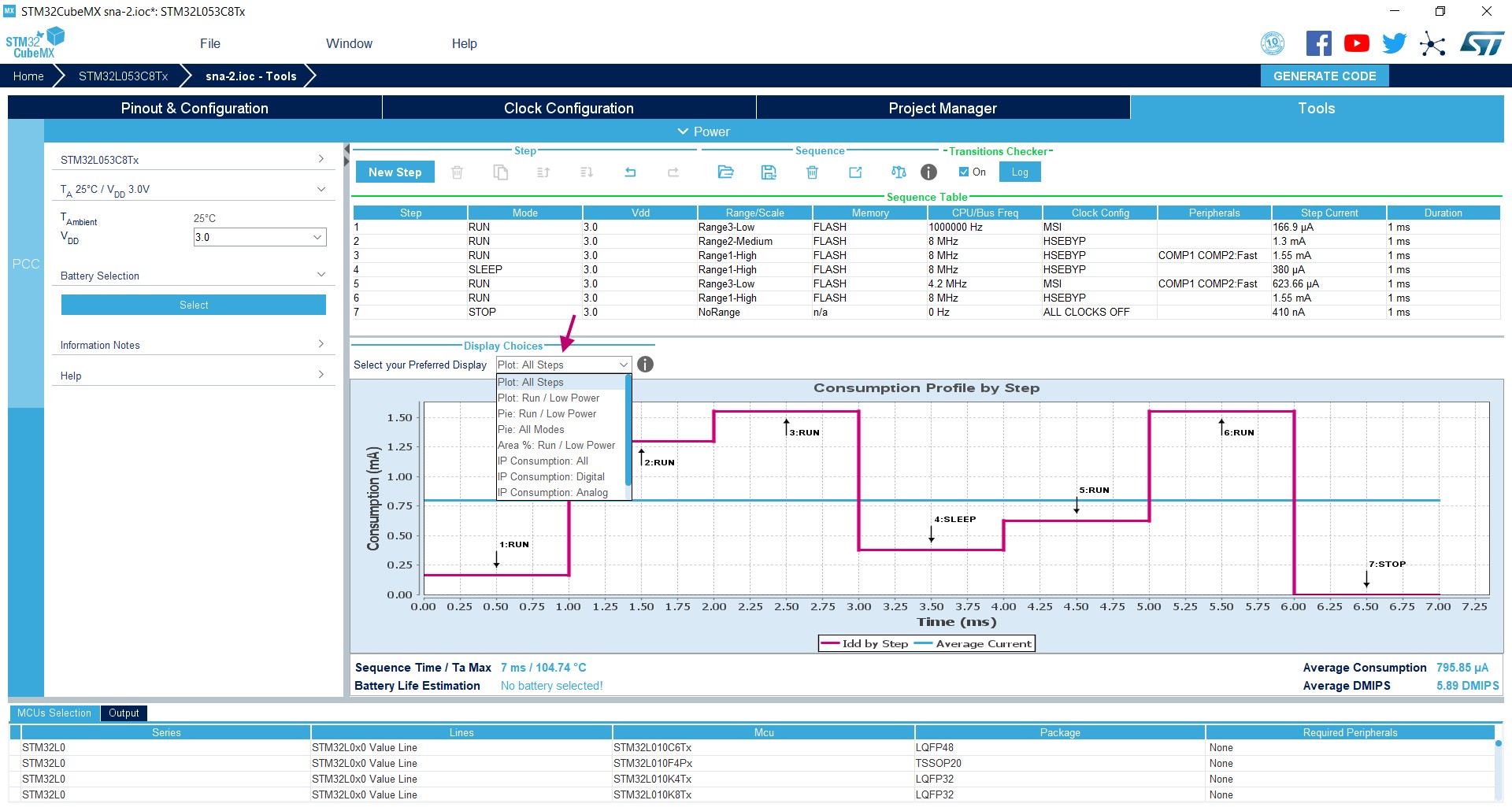
Task: Open the Window menu
Action: click(x=349, y=44)
